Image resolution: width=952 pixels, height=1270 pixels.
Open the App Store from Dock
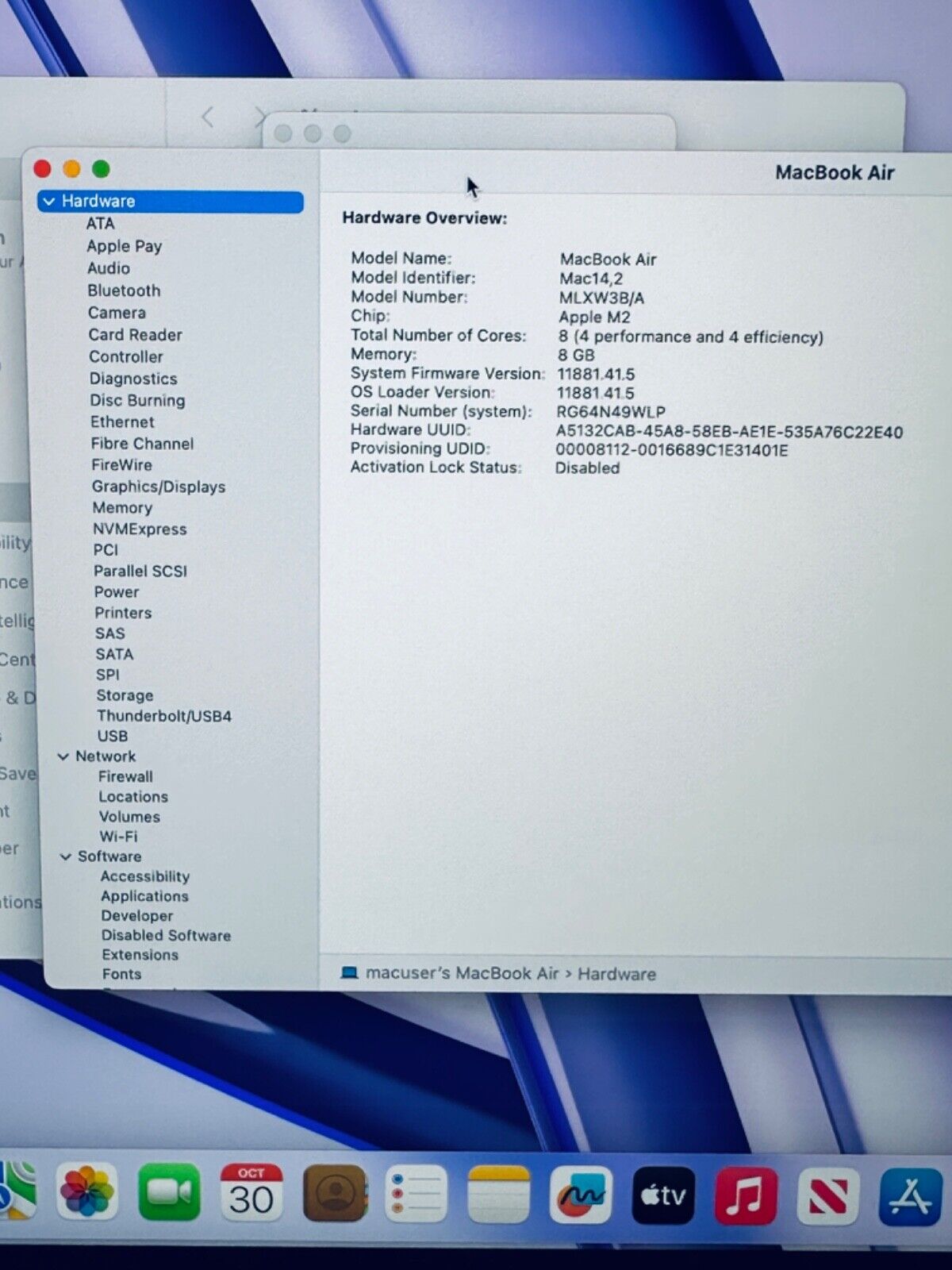pos(911,1196)
